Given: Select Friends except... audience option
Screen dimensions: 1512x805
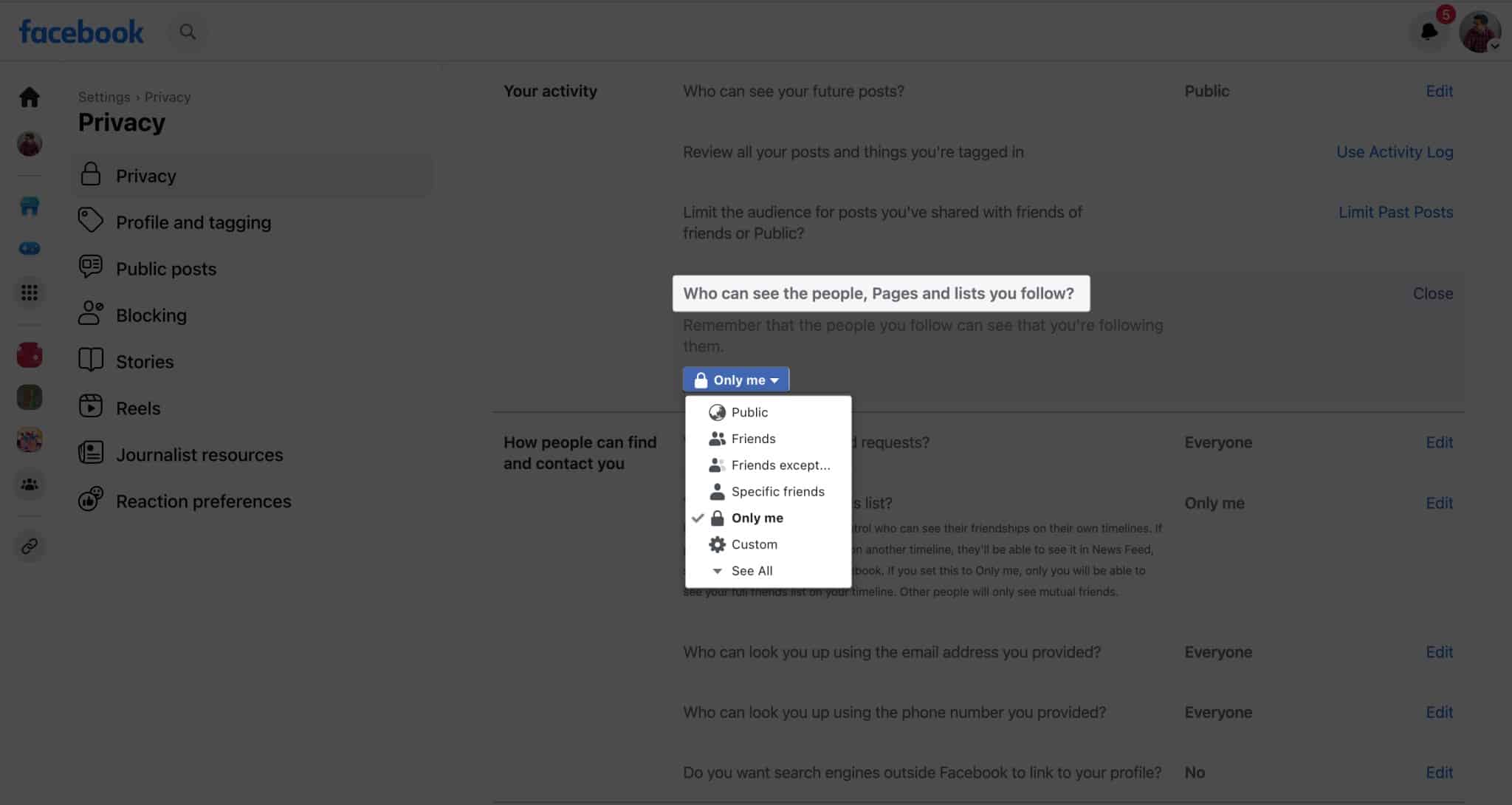Looking at the screenshot, I should click(780, 465).
